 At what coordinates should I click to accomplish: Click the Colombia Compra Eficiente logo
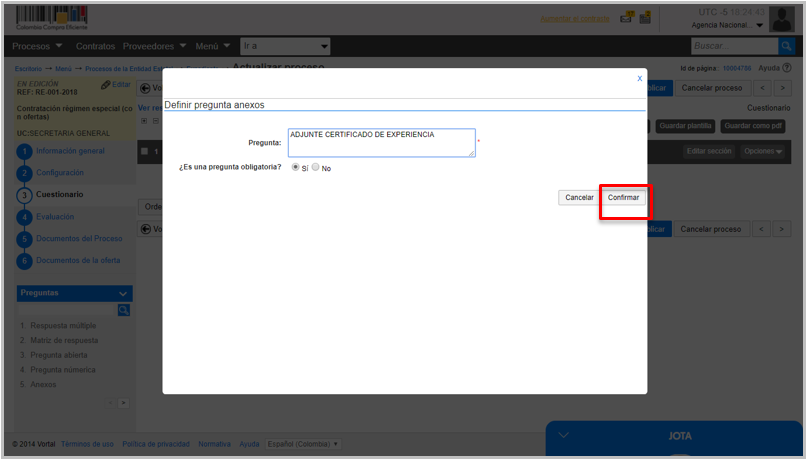(x=50, y=18)
